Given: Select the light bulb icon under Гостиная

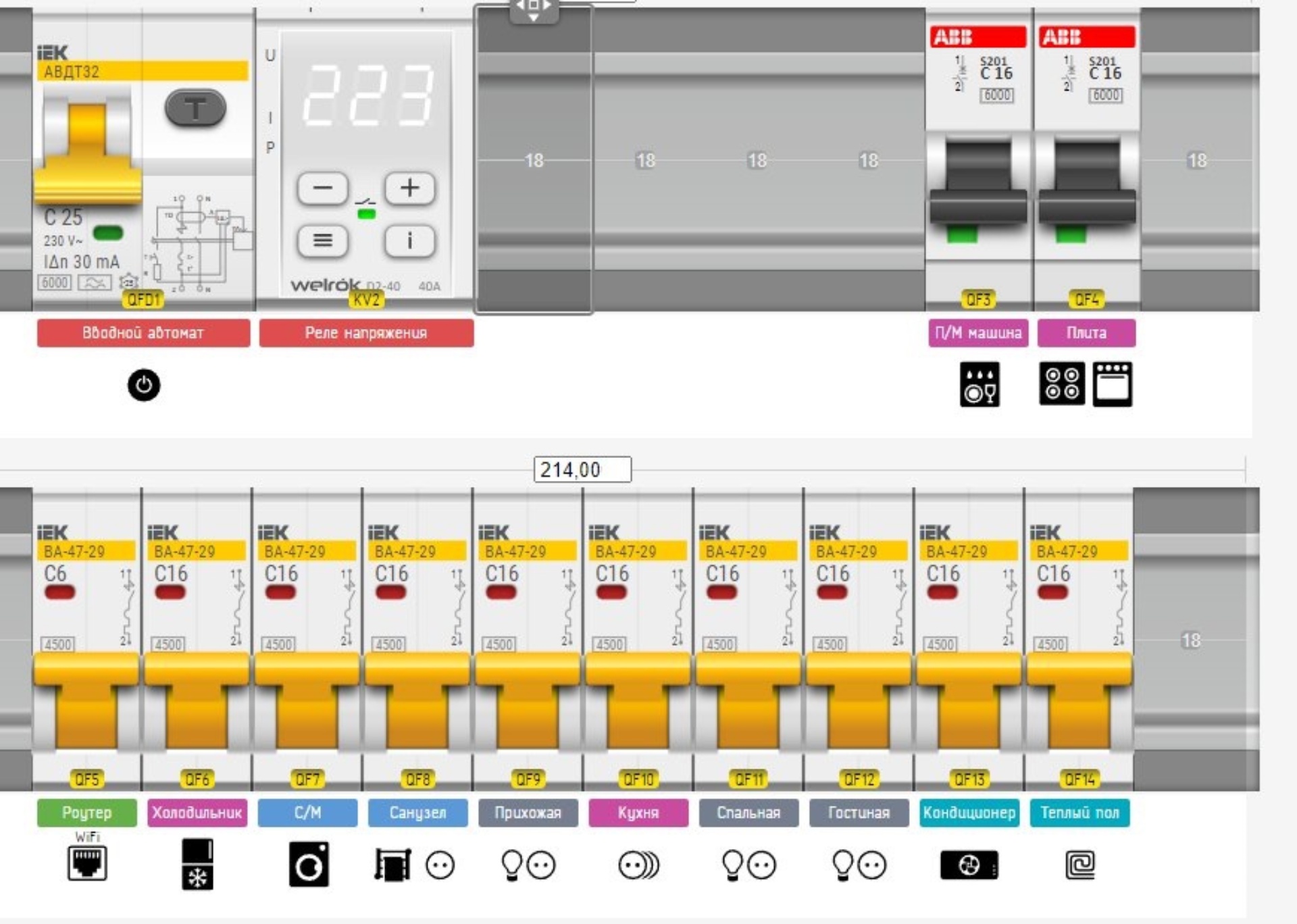Looking at the screenshot, I should coord(843,865).
